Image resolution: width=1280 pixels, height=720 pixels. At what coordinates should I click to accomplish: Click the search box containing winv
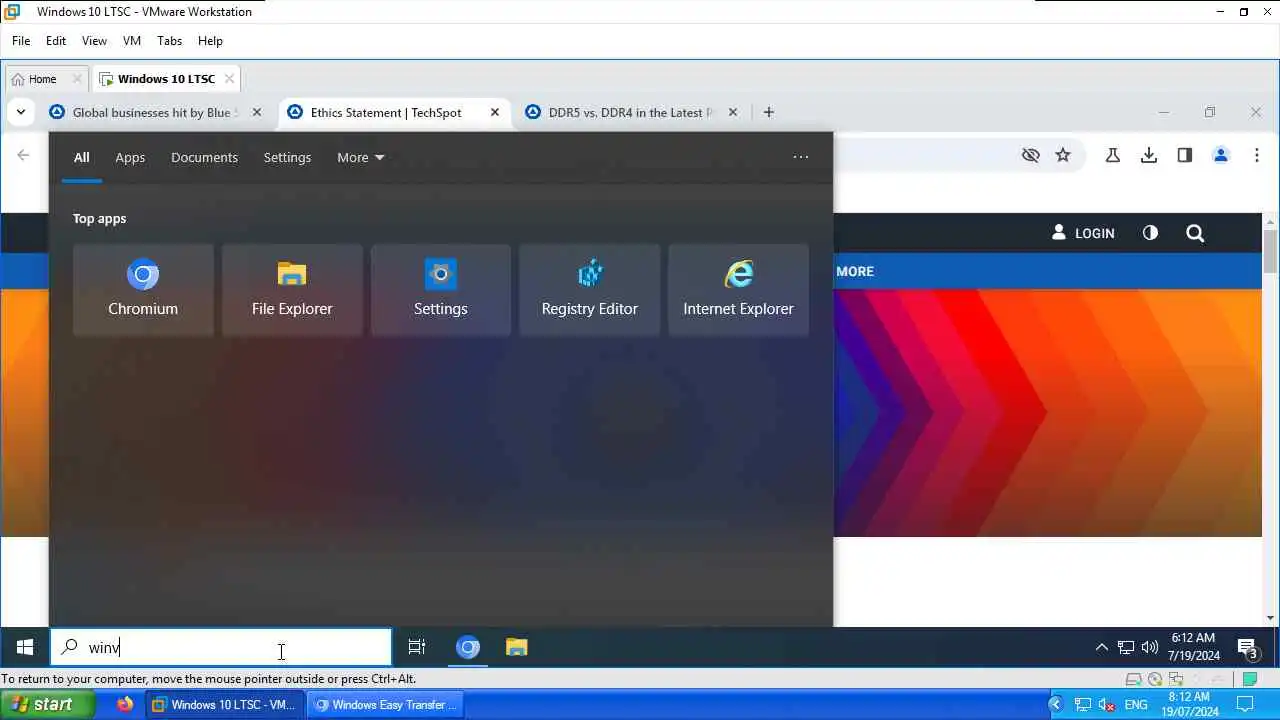coord(221,647)
